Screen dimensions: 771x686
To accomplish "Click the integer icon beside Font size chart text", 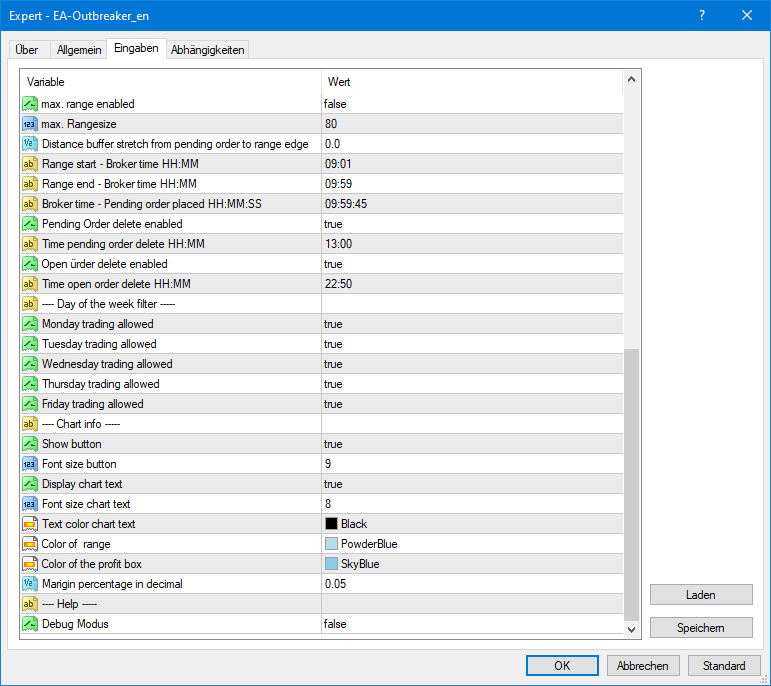I will pos(30,504).
